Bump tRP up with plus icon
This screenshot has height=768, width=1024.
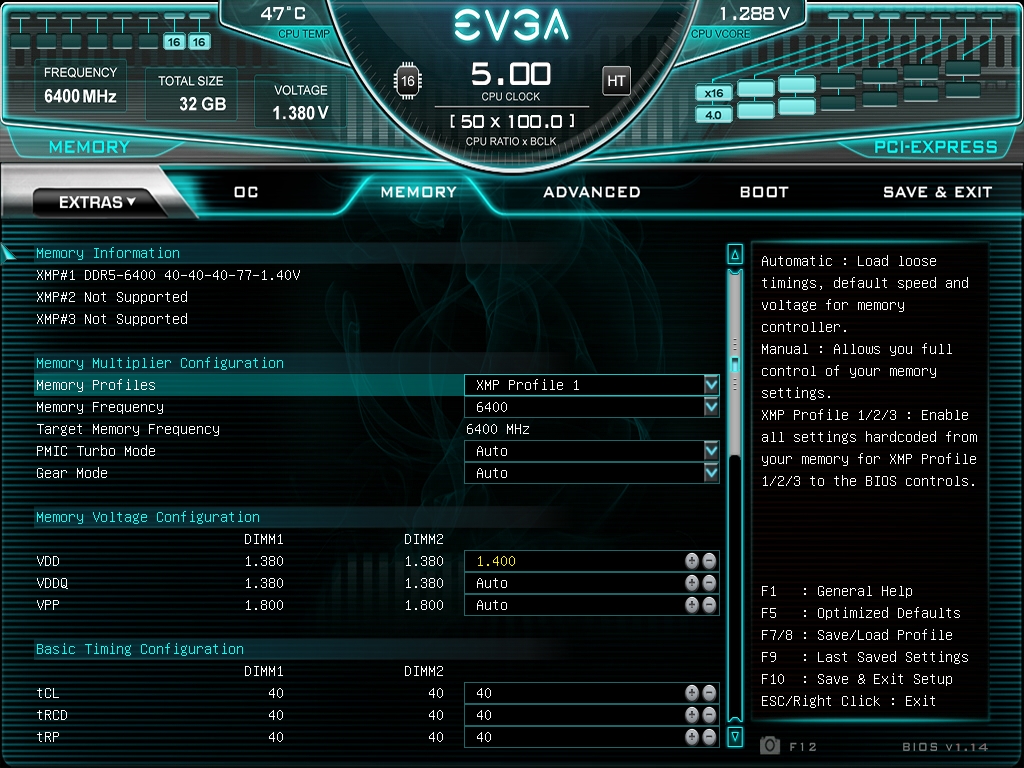tap(692, 737)
